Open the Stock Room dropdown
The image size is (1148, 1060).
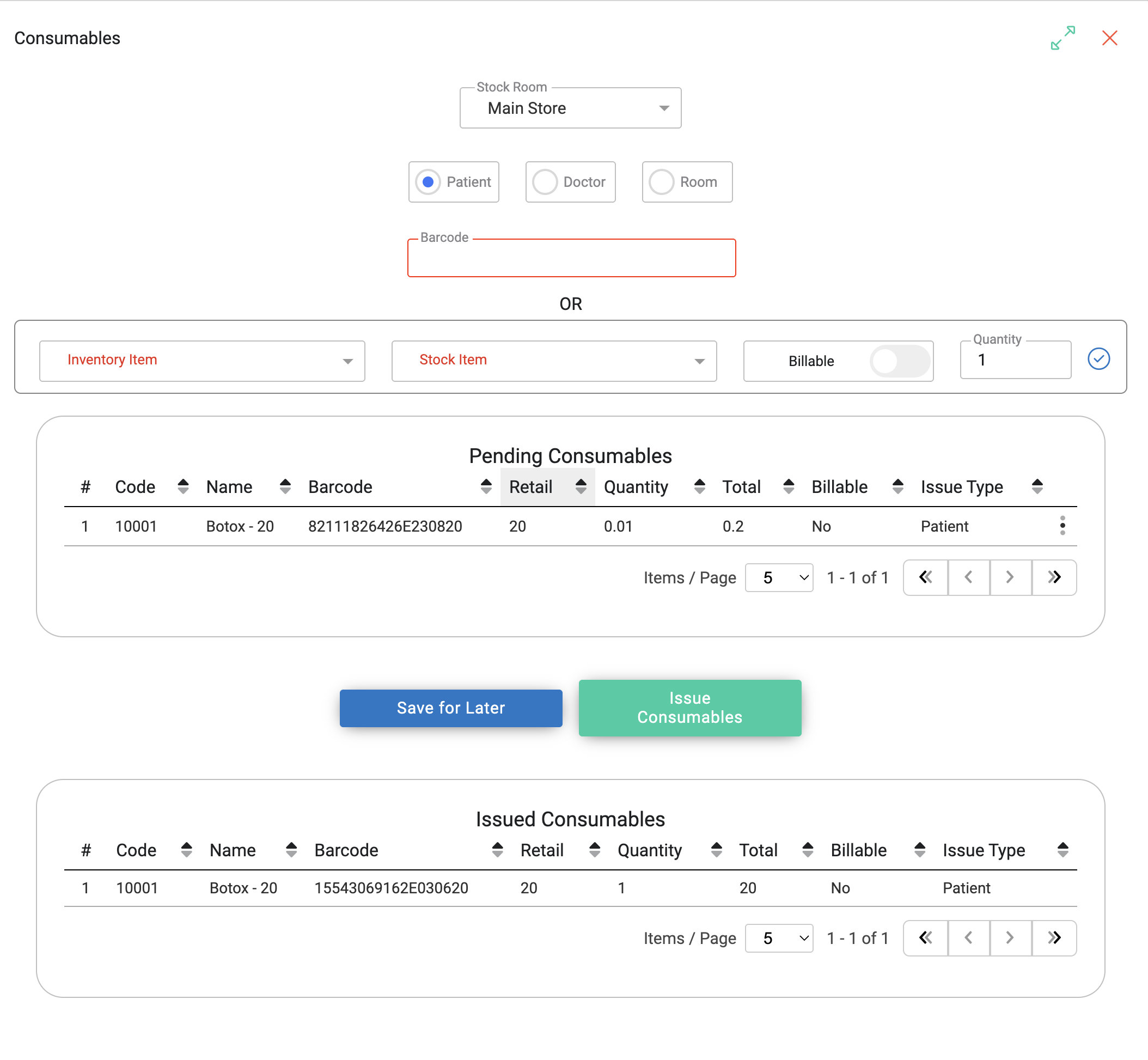[x=570, y=108]
